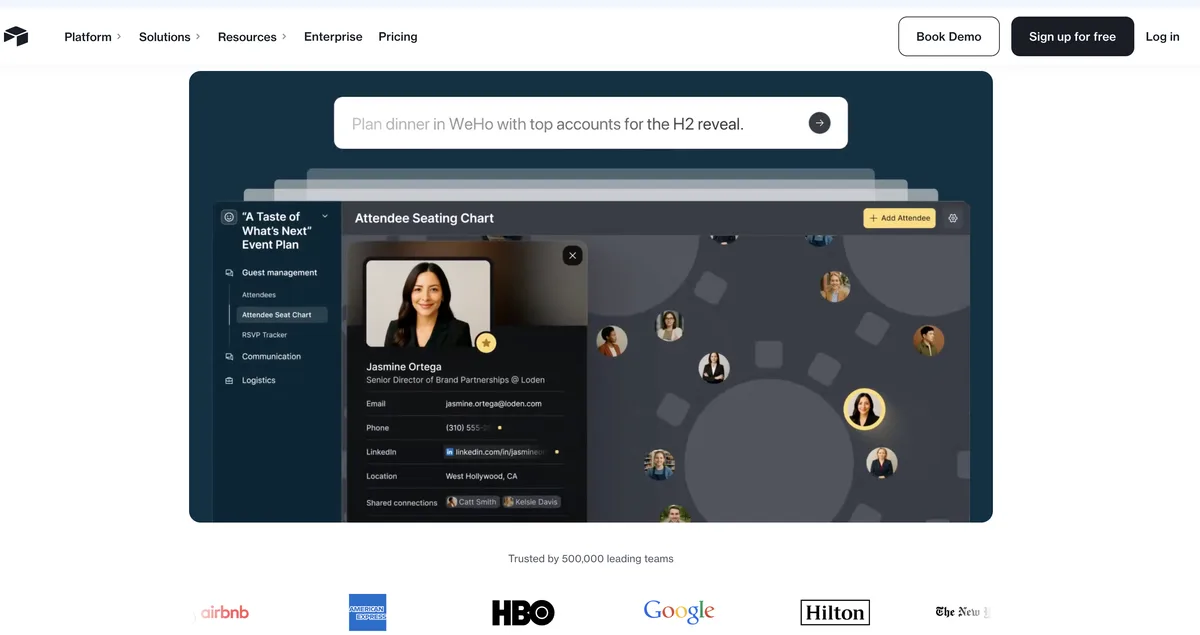Viewport: 1200px width, 635px height.
Task: Click the Communication chat icon
Action: 229,357
